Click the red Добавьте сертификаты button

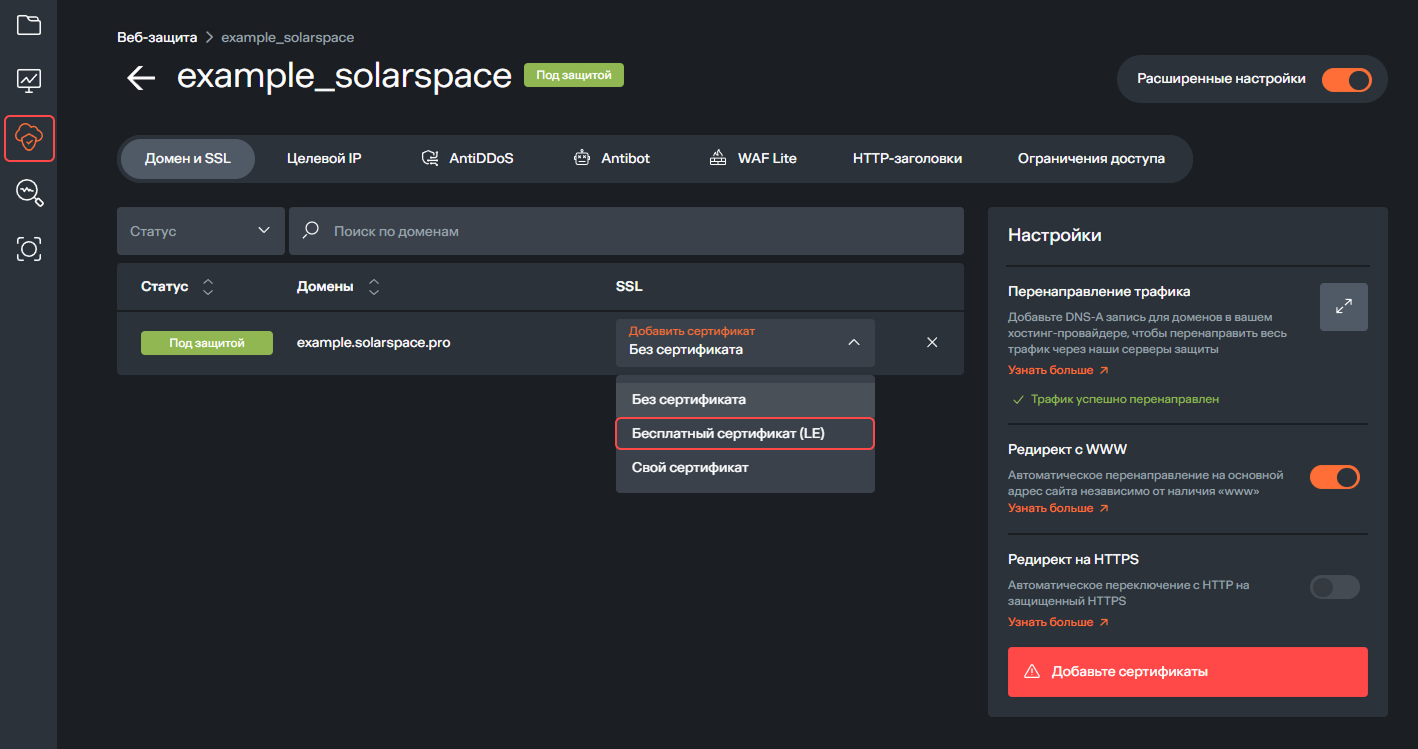(1187, 672)
